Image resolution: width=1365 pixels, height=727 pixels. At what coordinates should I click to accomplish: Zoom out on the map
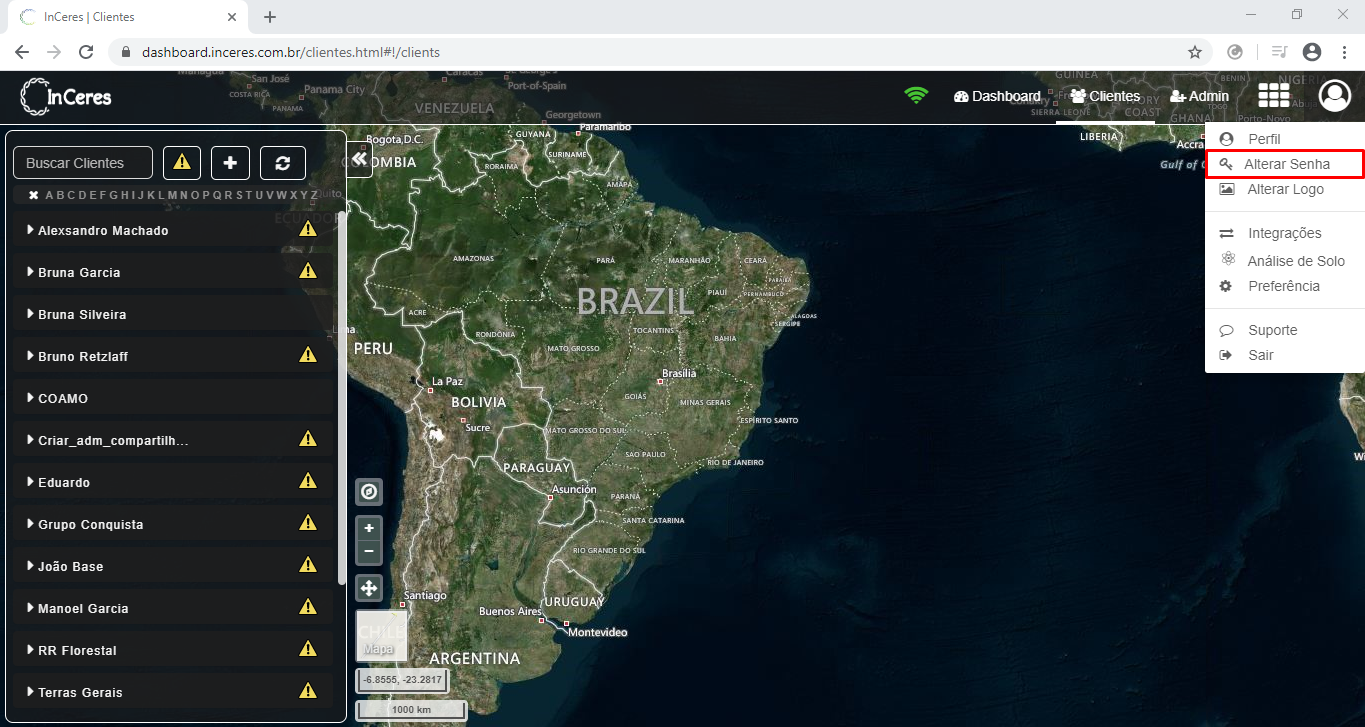pyautogui.click(x=369, y=551)
